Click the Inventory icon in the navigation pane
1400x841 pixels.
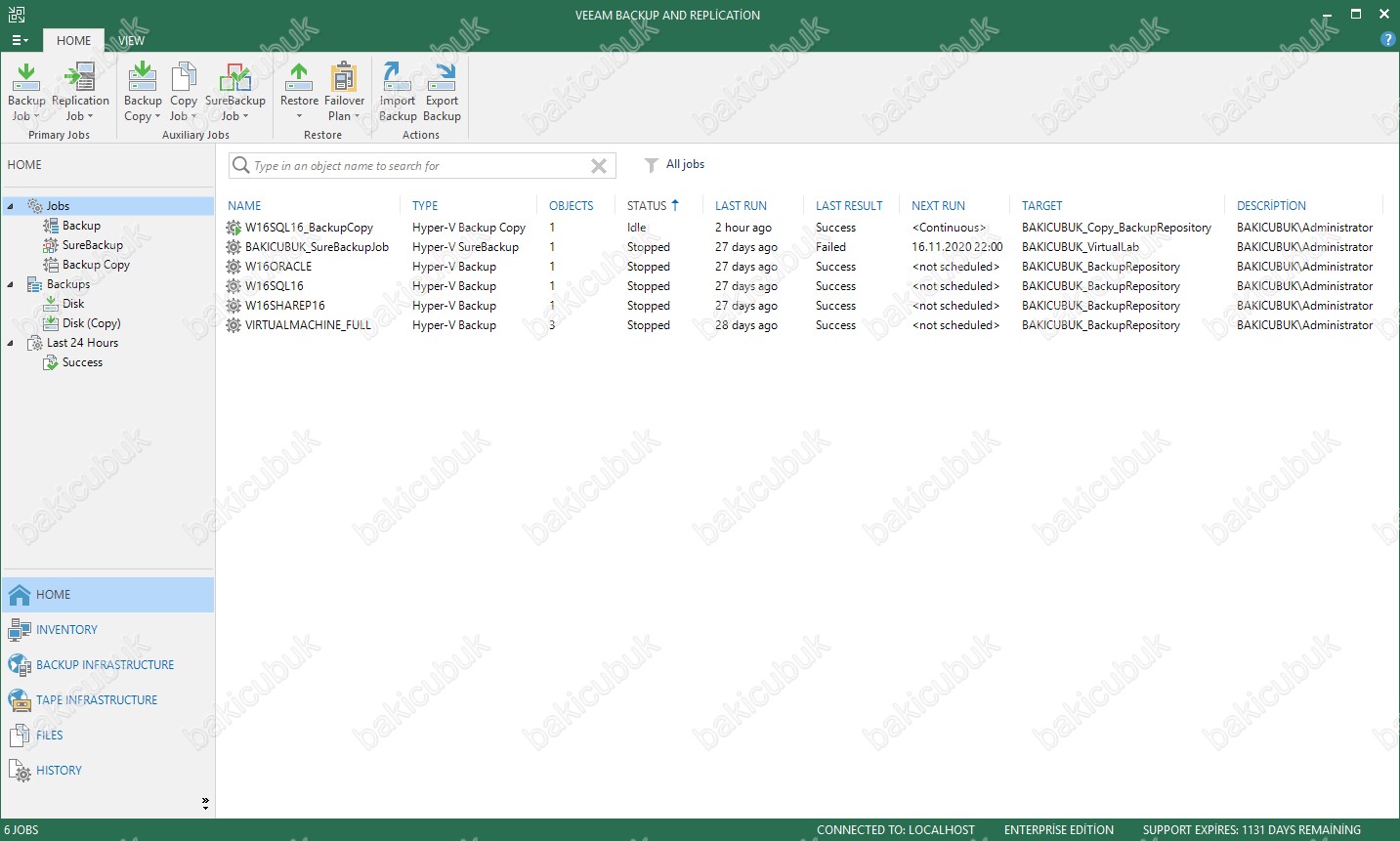click(20, 630)
